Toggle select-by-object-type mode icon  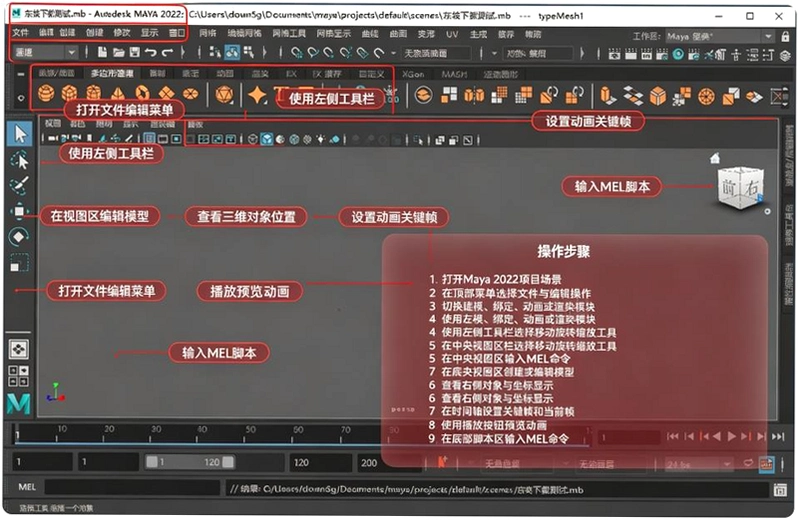(248, 52)
